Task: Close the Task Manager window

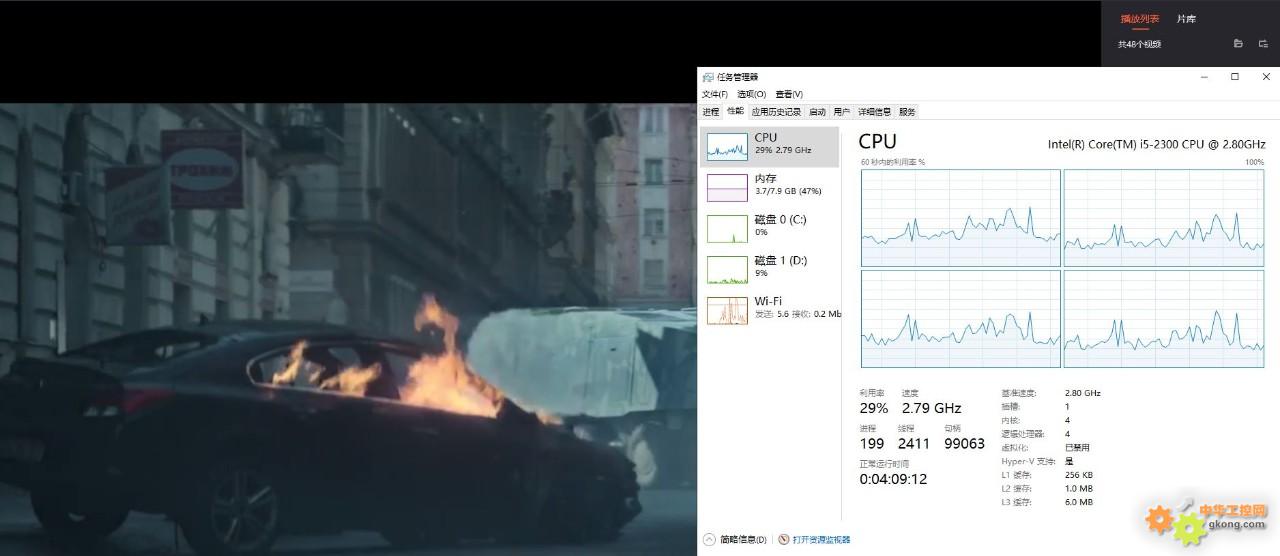Action: (1264, 77)
